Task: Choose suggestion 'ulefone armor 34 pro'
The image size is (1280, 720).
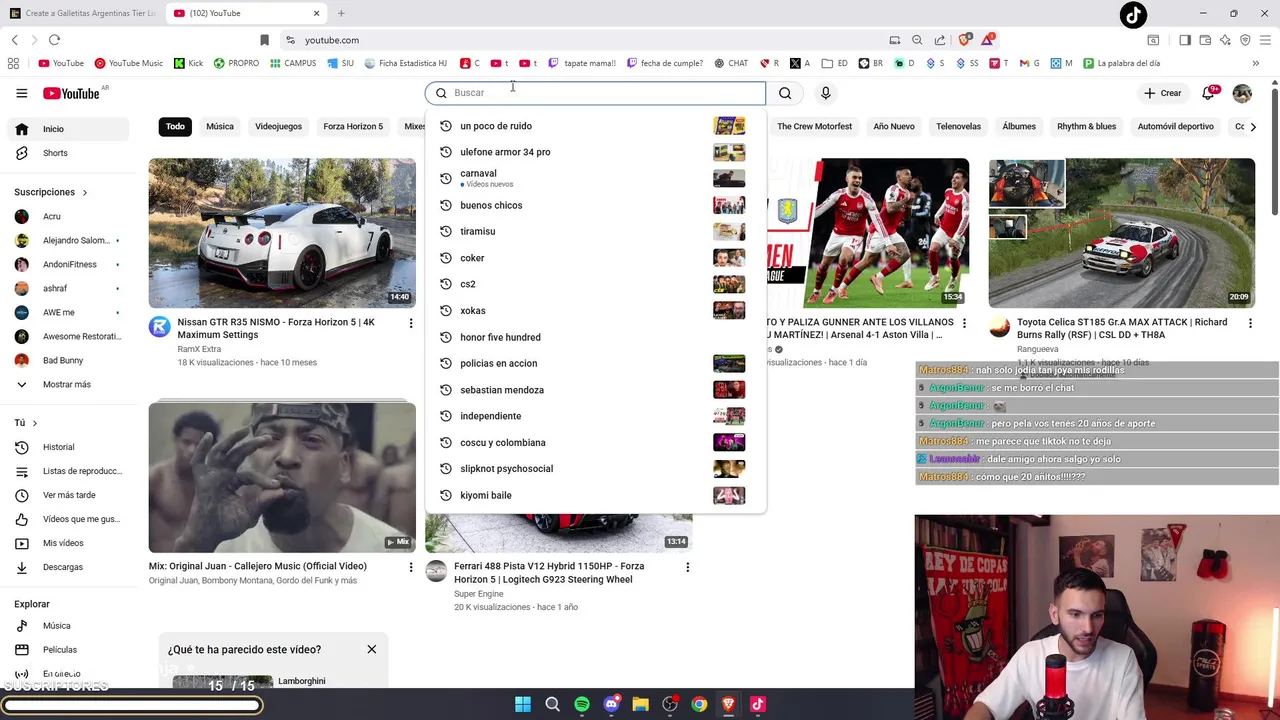Action: (x=595, y=152)
